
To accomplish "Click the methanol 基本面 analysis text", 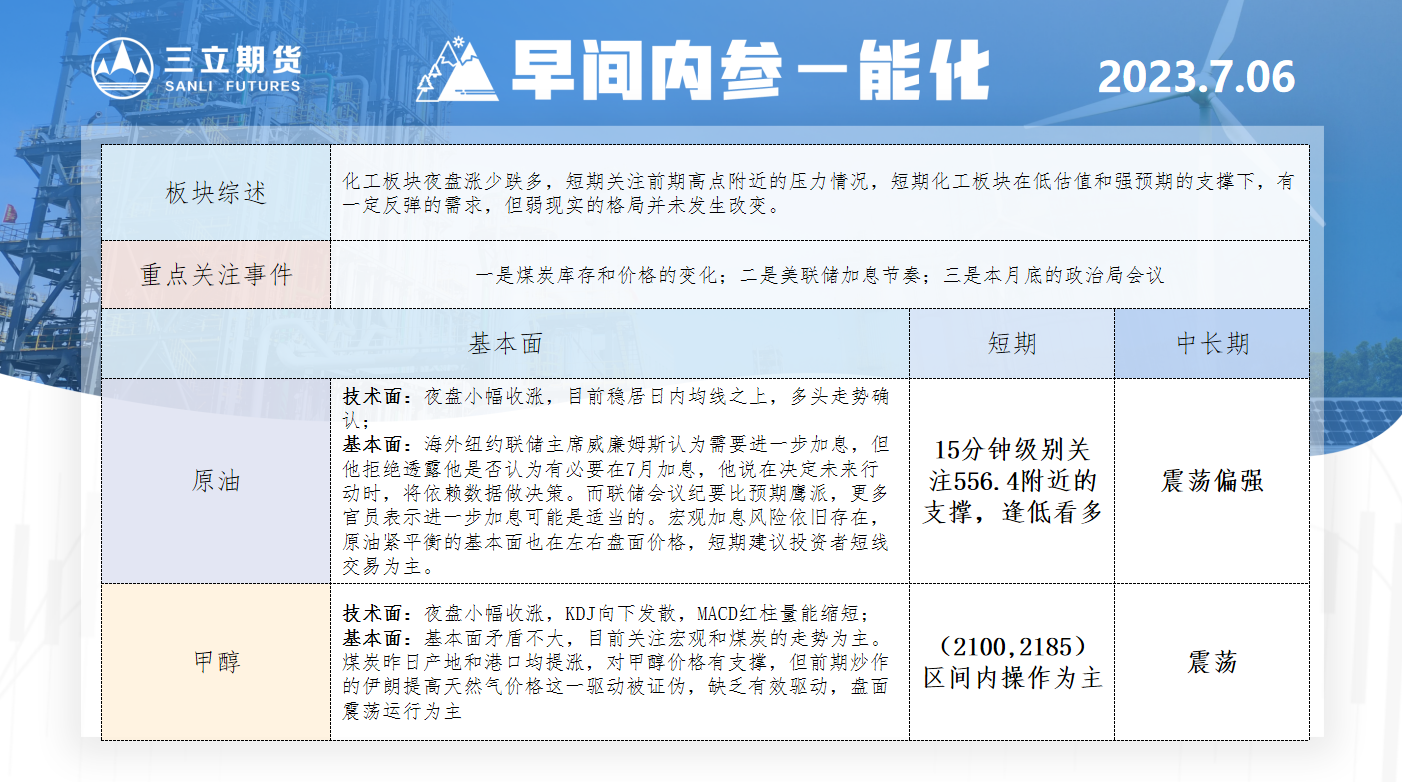I will point(614,674).
